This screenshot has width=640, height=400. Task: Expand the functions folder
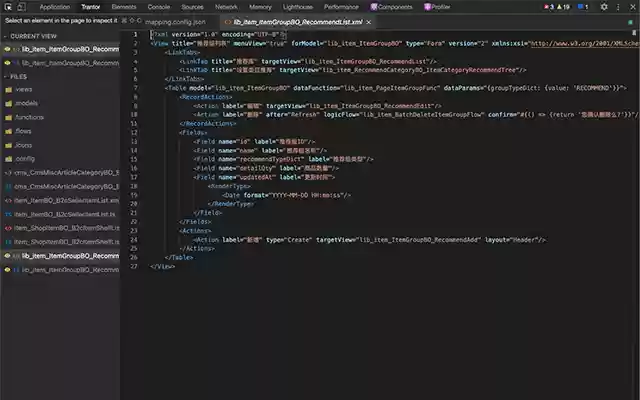tap(29, 118)
